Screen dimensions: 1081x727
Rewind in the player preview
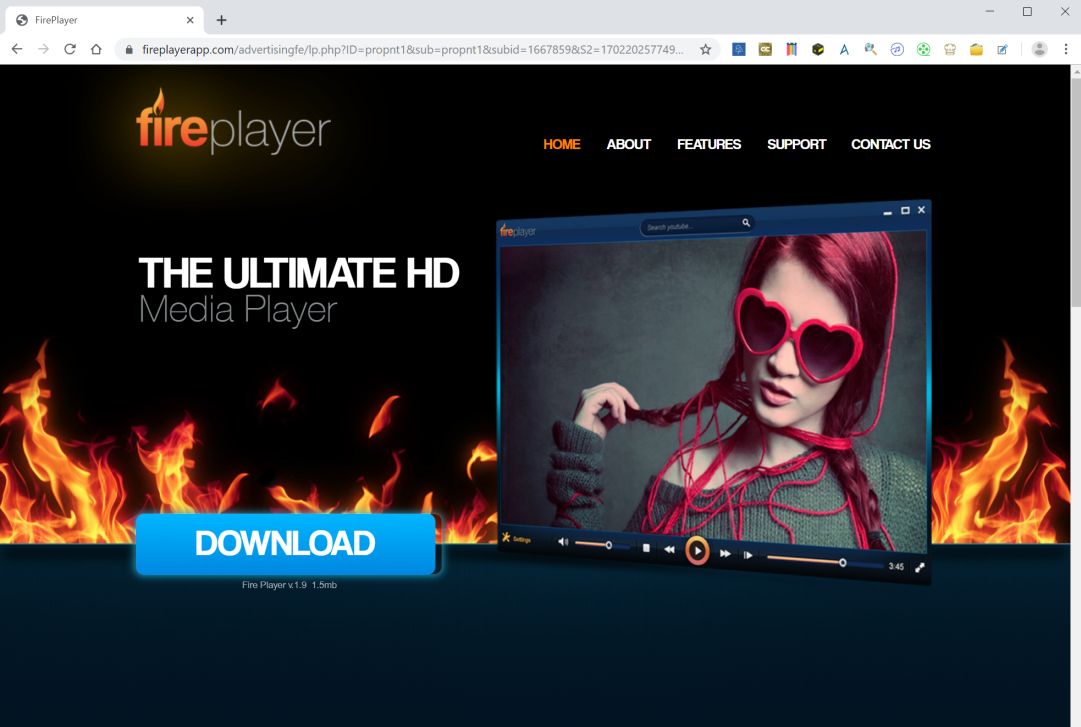[x=669, y=549]
